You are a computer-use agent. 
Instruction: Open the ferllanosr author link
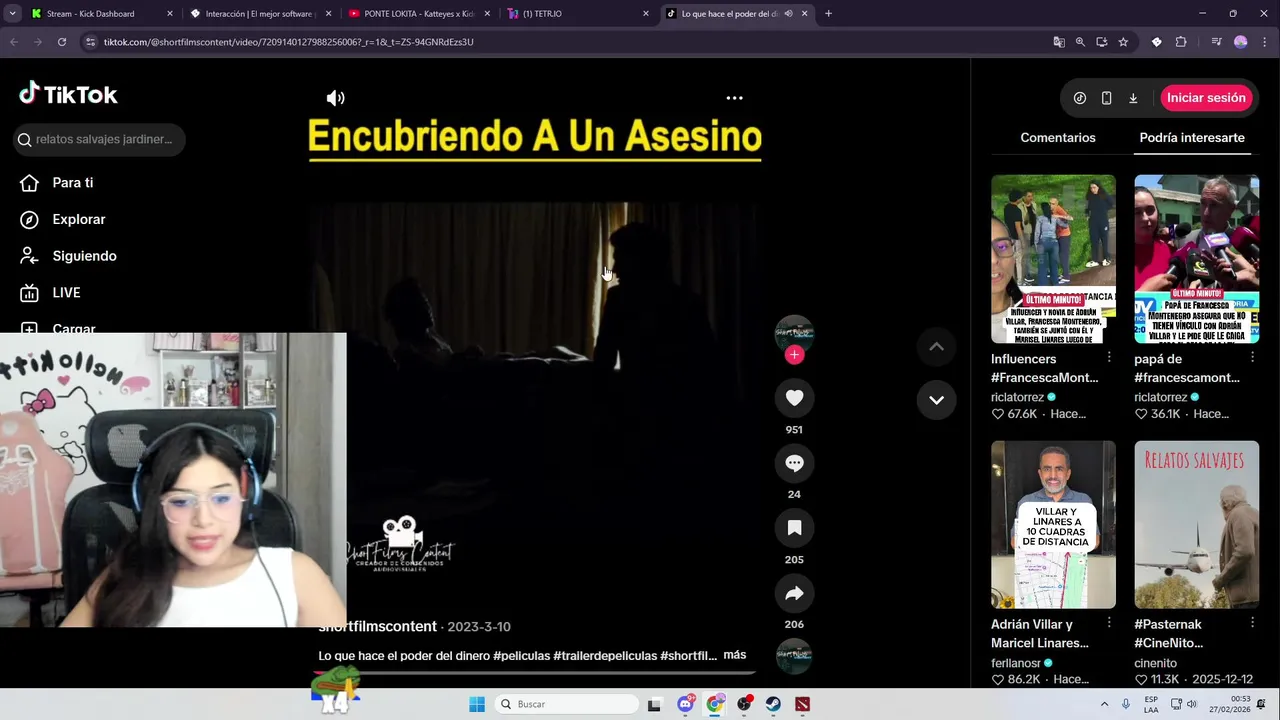(x=1016, y=663)
